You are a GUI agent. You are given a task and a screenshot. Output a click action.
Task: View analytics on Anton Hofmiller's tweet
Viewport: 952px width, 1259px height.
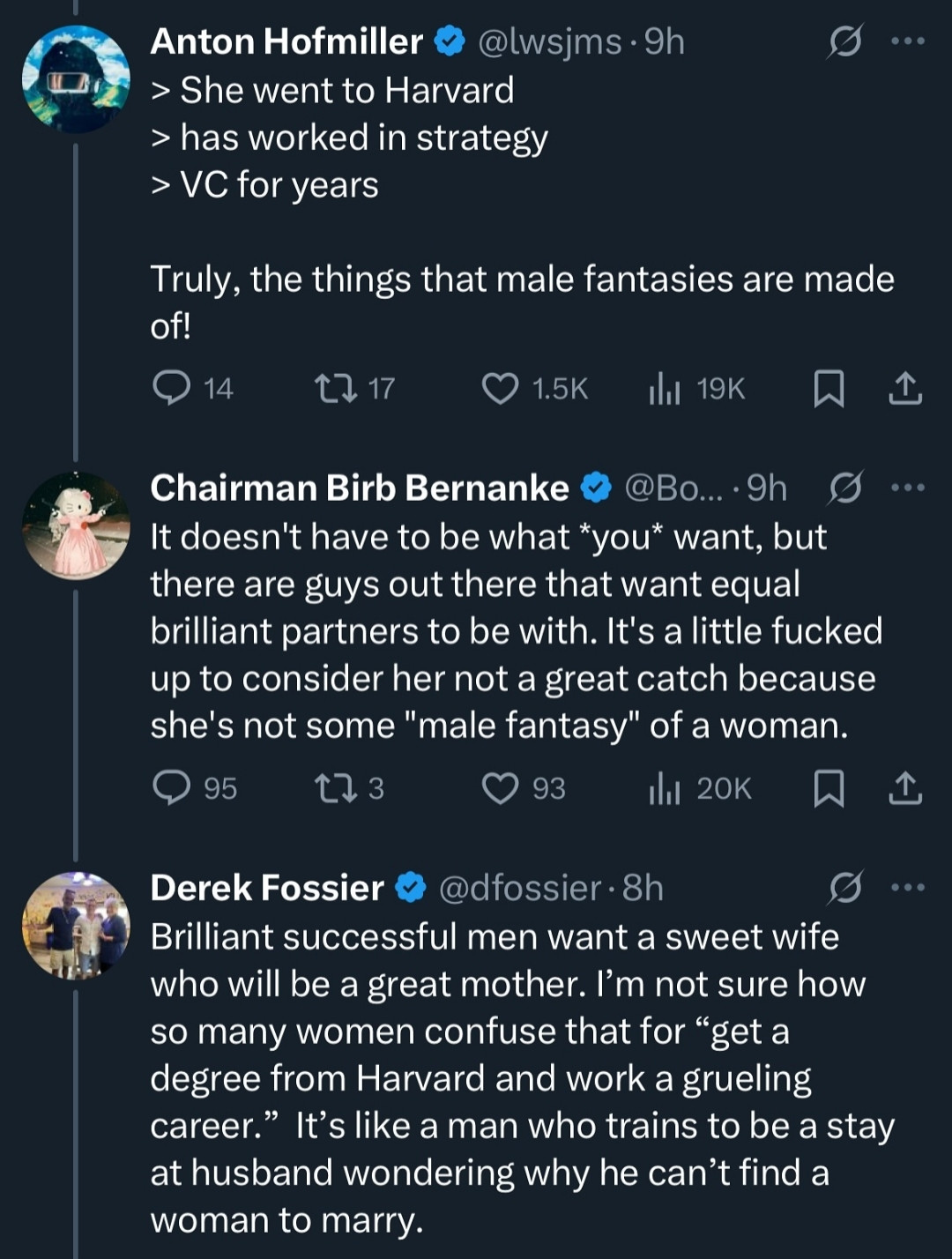[665, 388]
